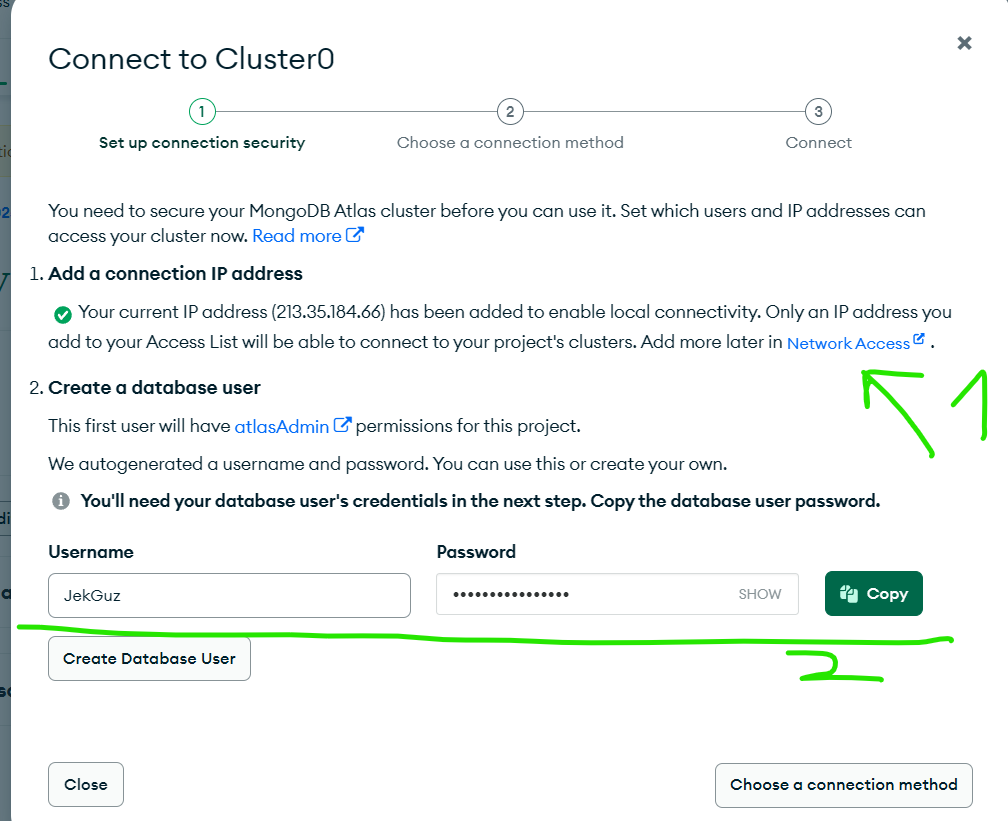Click the external link icon beside Read more
The height and width of the screenshot is (821, 1008).
(x=355, y=235)
